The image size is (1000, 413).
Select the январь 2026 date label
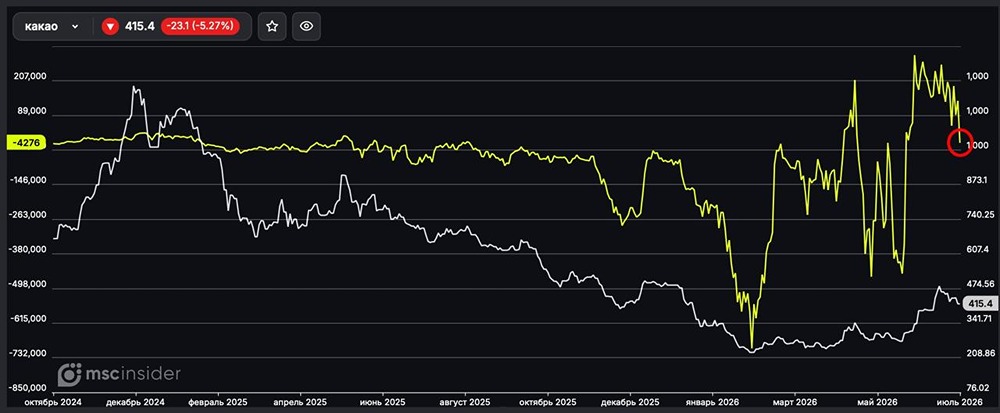[712, 403]
